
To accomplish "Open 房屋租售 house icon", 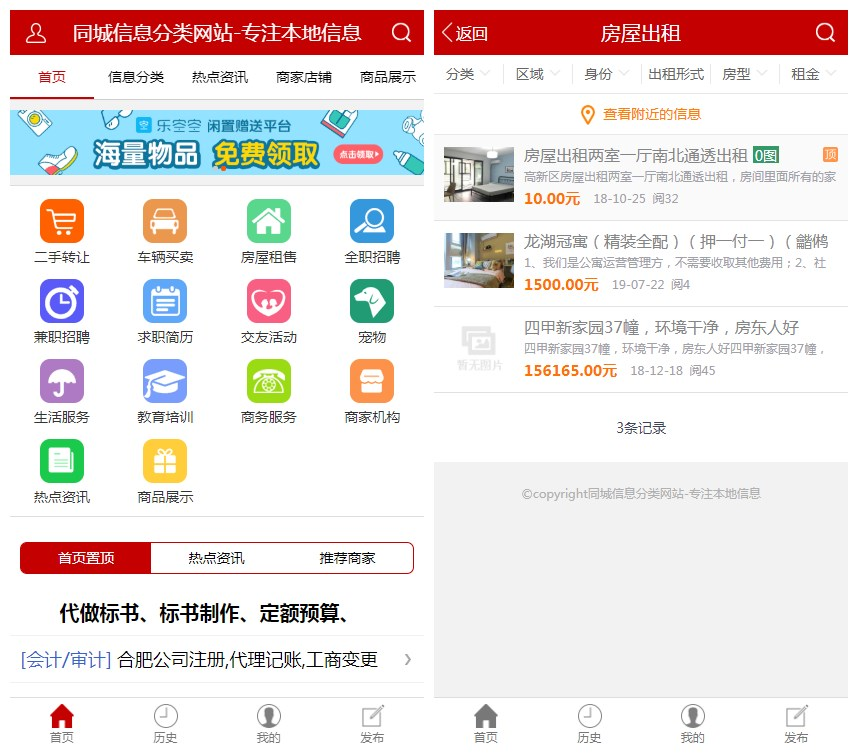I will coord(269,221).
